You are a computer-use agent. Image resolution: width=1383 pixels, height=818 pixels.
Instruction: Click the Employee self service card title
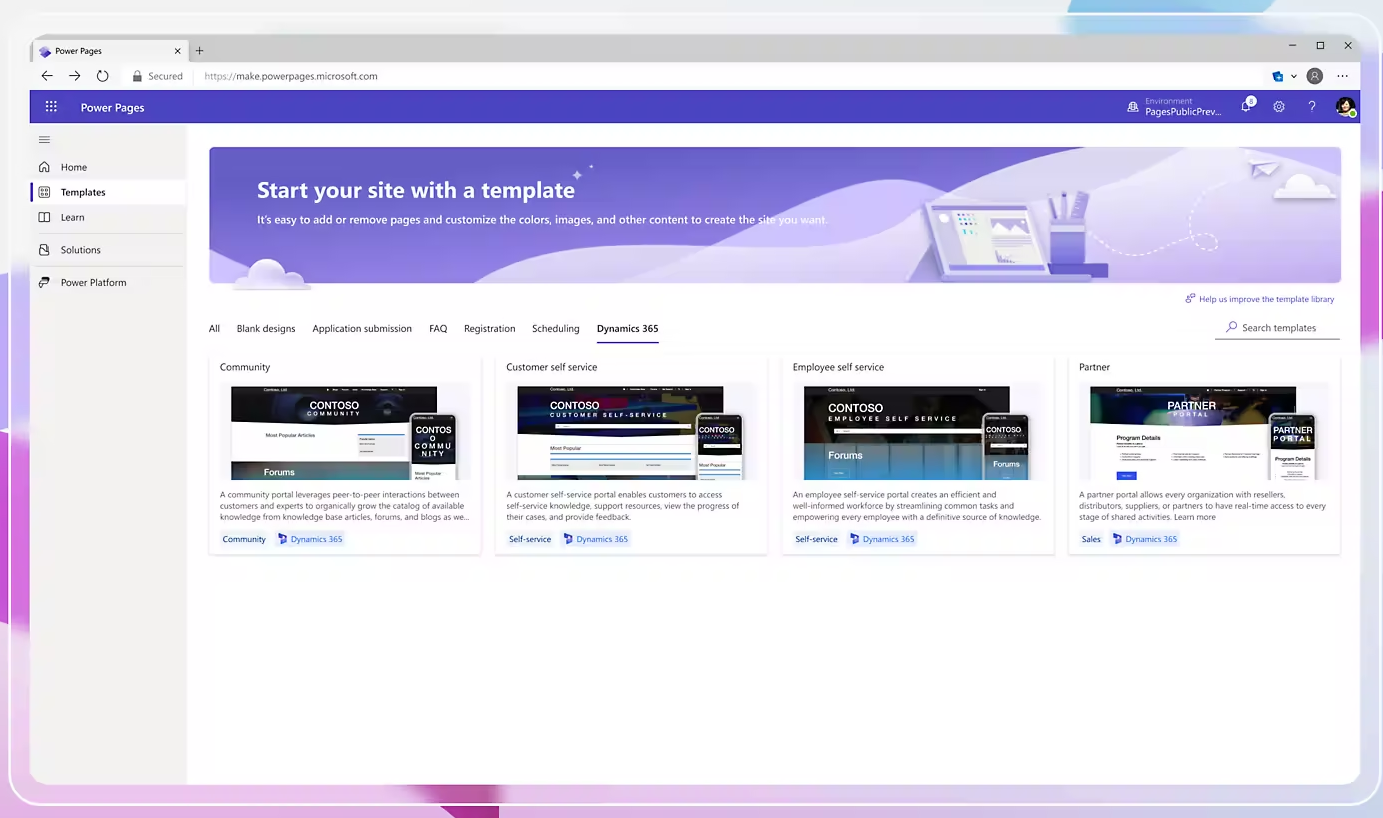838,367
